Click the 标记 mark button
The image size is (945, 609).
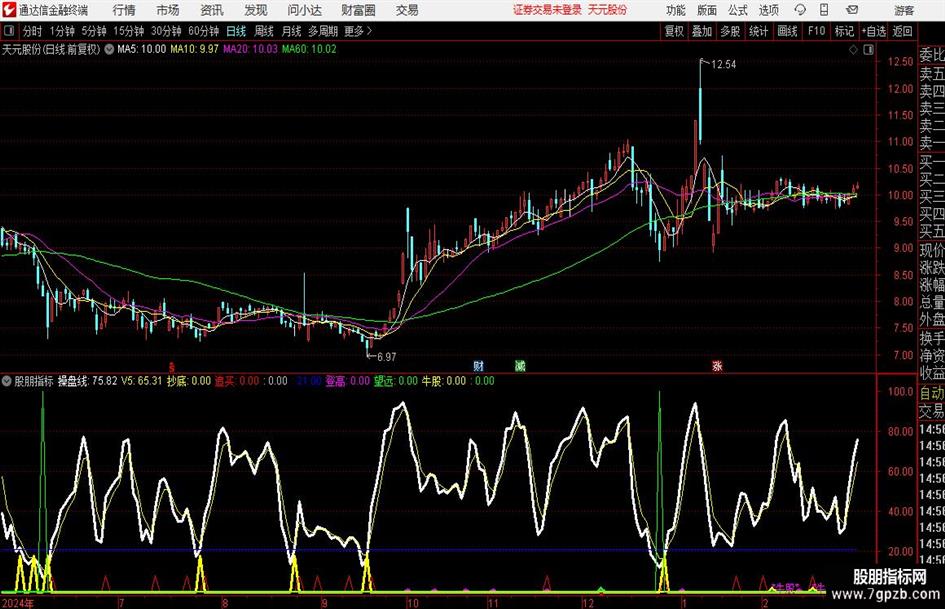(844, 31)
